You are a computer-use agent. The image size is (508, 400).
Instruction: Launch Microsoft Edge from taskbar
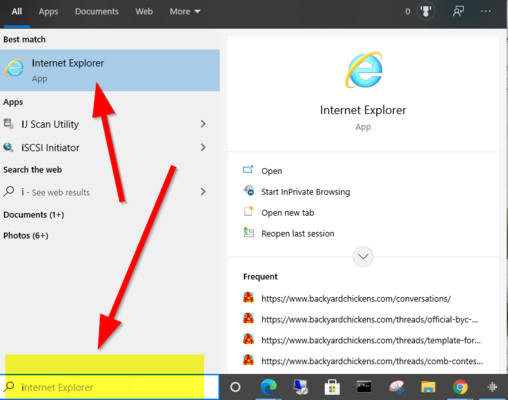[268, 387]
